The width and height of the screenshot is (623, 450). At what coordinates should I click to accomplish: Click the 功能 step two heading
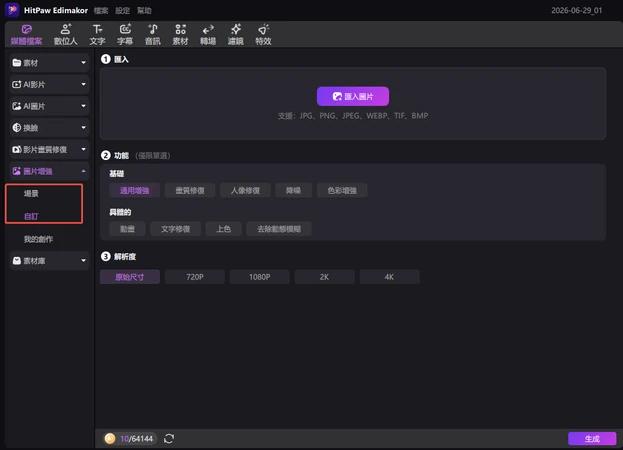tap(121, 155)
